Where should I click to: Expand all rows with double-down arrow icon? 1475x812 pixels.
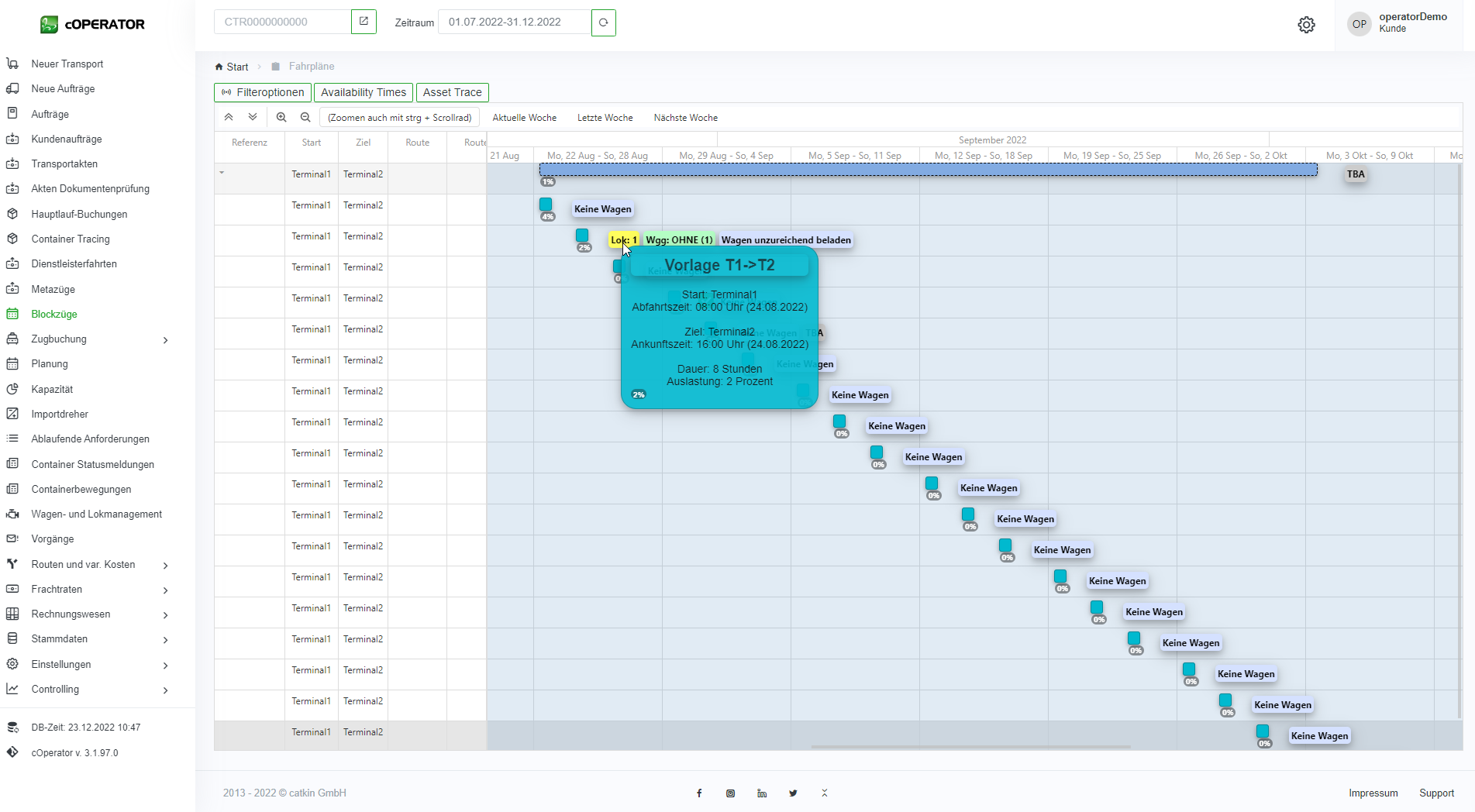253,118
